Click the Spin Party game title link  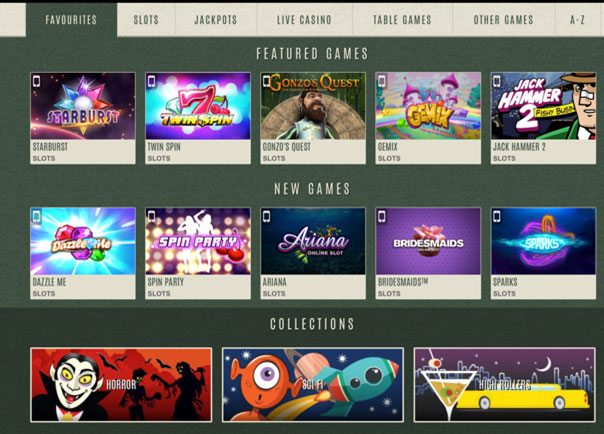(x=166, y=282)
